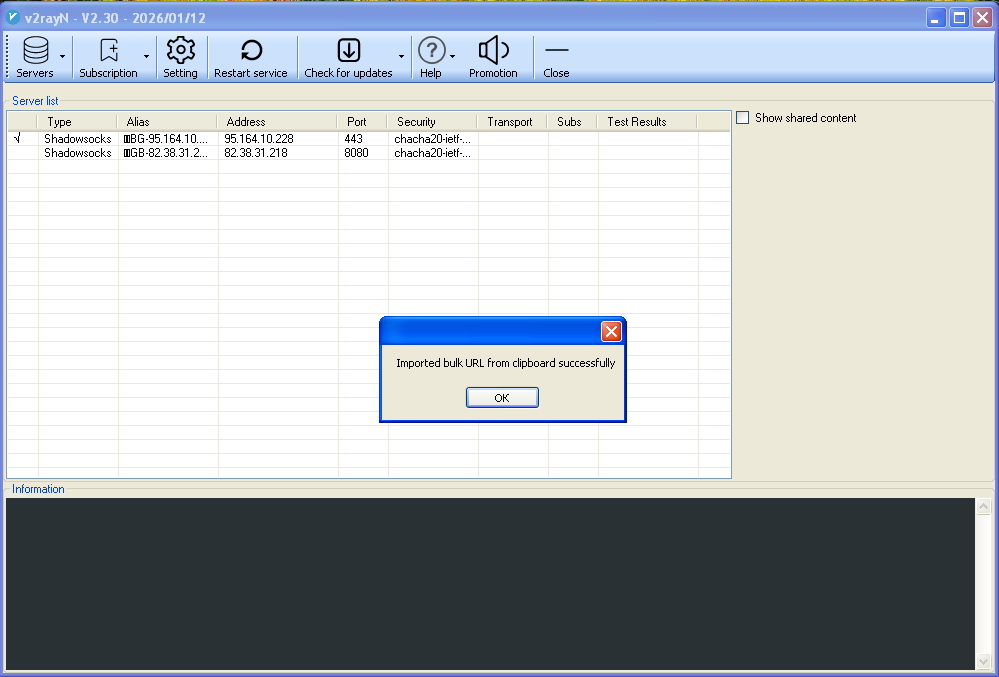Maximize the v2rayN window
The width and height of the screenshot is (999, 677).
click(x=959, y=18)
